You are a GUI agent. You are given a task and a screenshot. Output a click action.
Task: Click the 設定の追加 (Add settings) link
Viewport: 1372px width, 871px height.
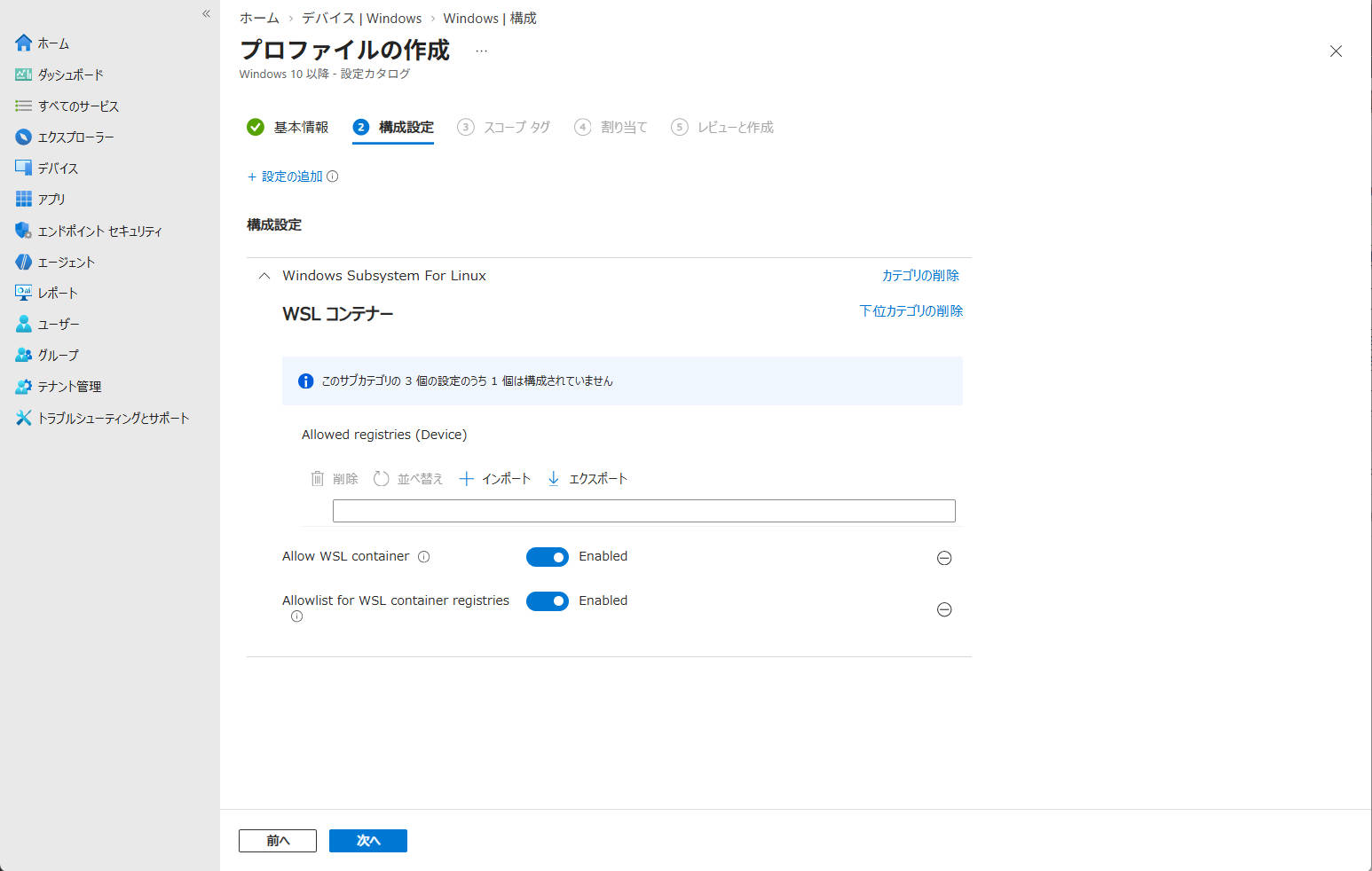(x=285, y=177)
